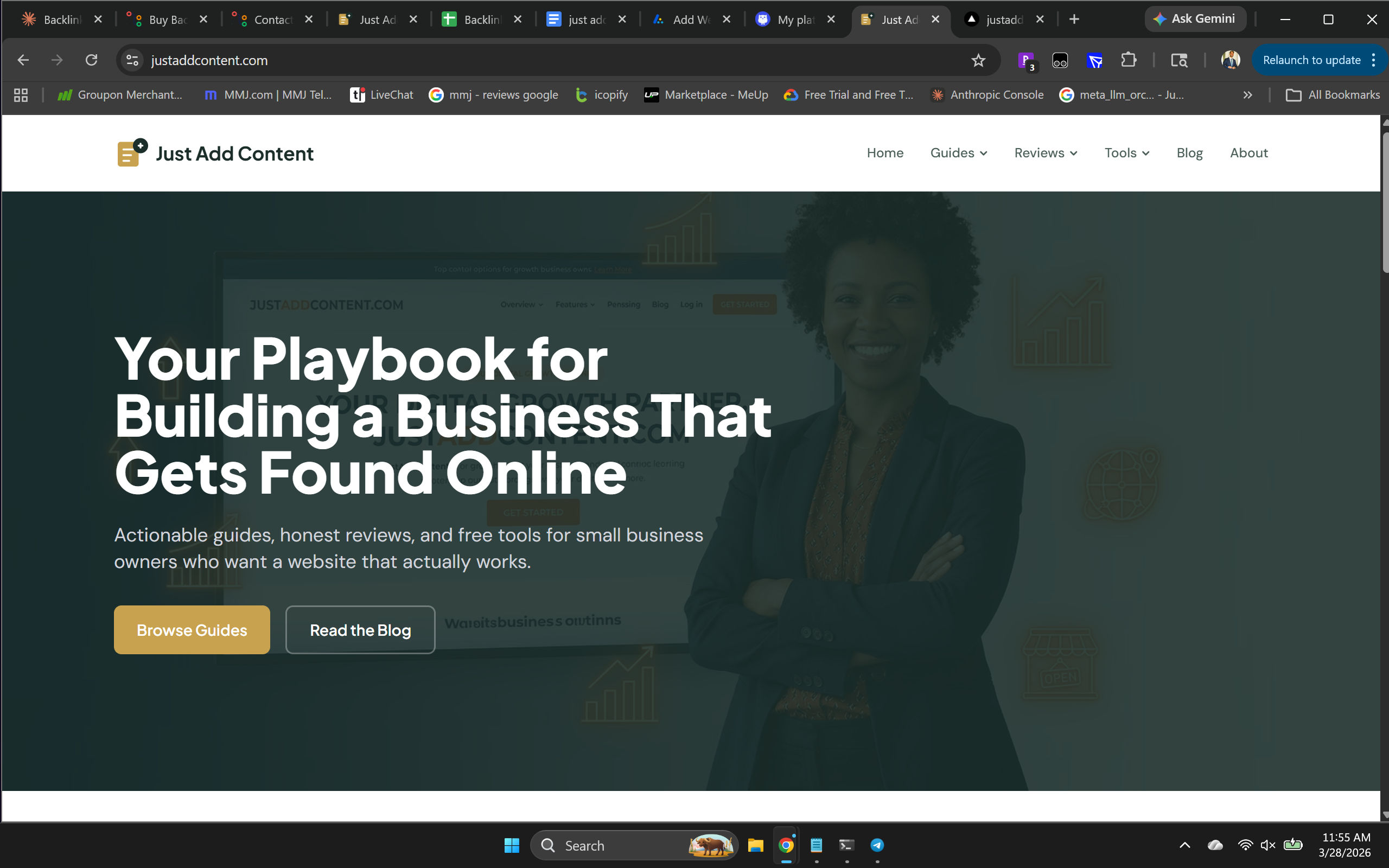Expand the Guides navigation dropdown
This screenshot has width=1389, height=868.
(x=959, y=152)
